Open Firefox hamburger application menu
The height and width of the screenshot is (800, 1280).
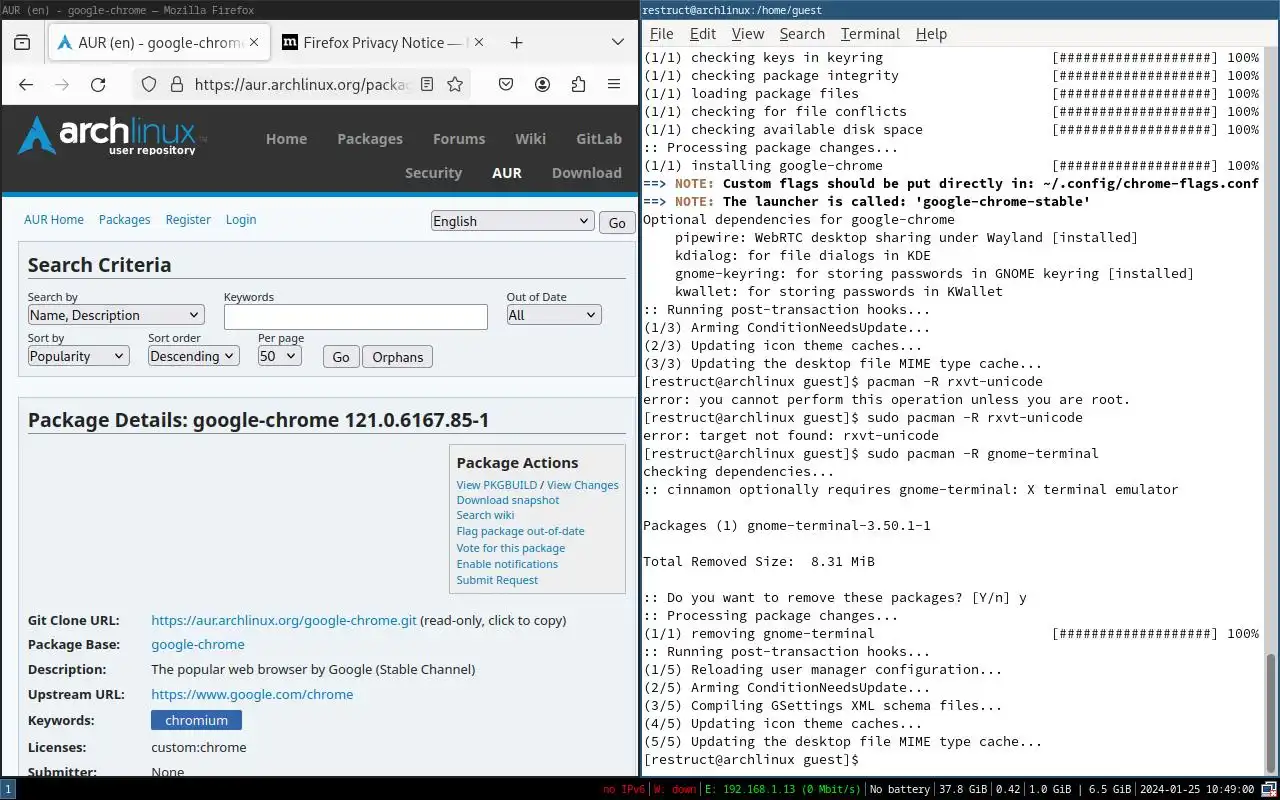click(x=614, y=85)
